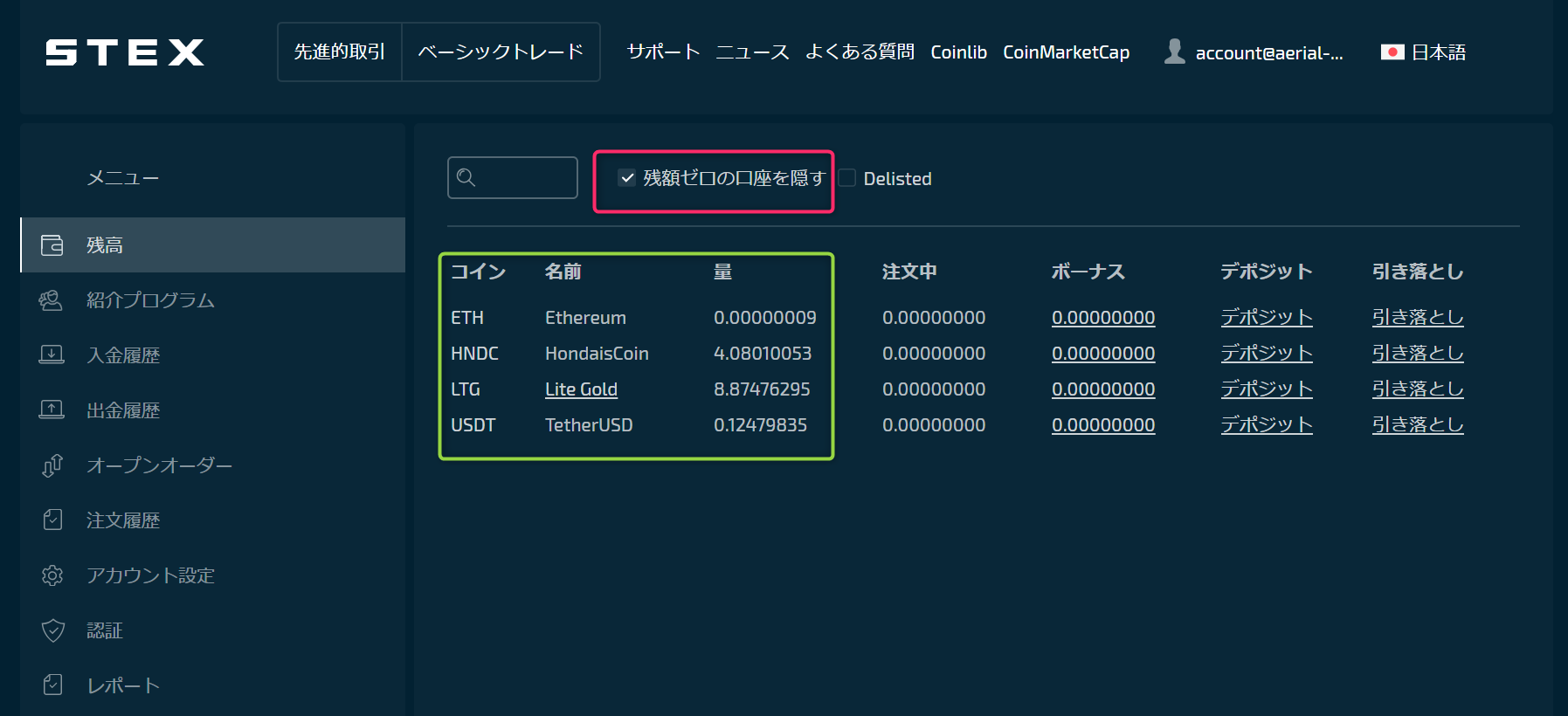
Task: Click the USDT bonus amount link
Action: tap(1103, 425)
